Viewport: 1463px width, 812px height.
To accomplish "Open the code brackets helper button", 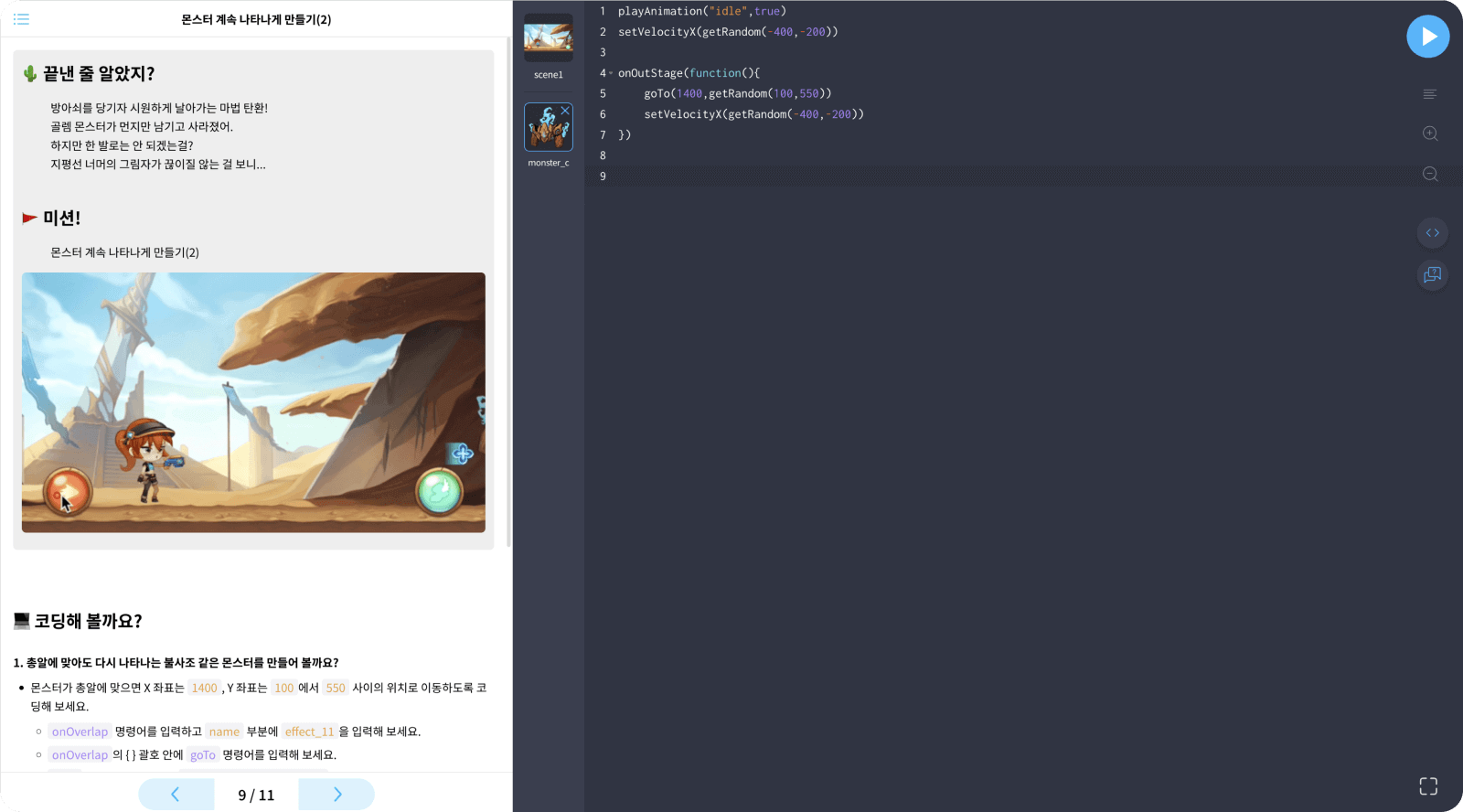I will click(1432, 233).
